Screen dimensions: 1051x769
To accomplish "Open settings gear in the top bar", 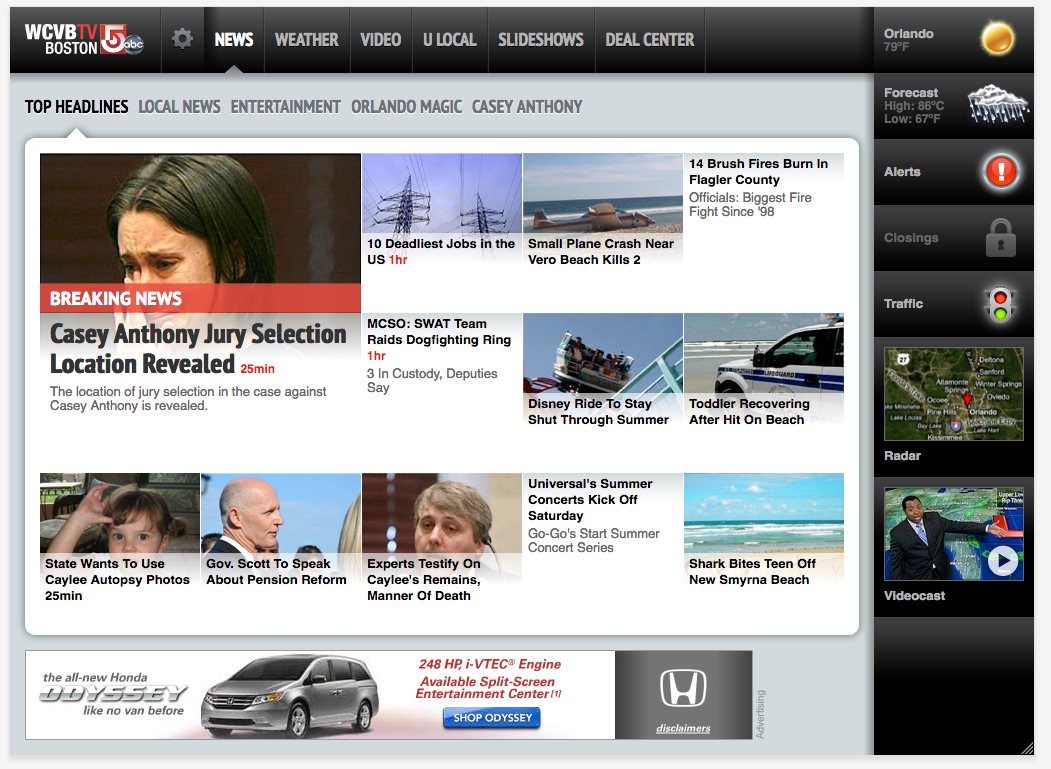I will pyautogui.click(x=182, y=39).
